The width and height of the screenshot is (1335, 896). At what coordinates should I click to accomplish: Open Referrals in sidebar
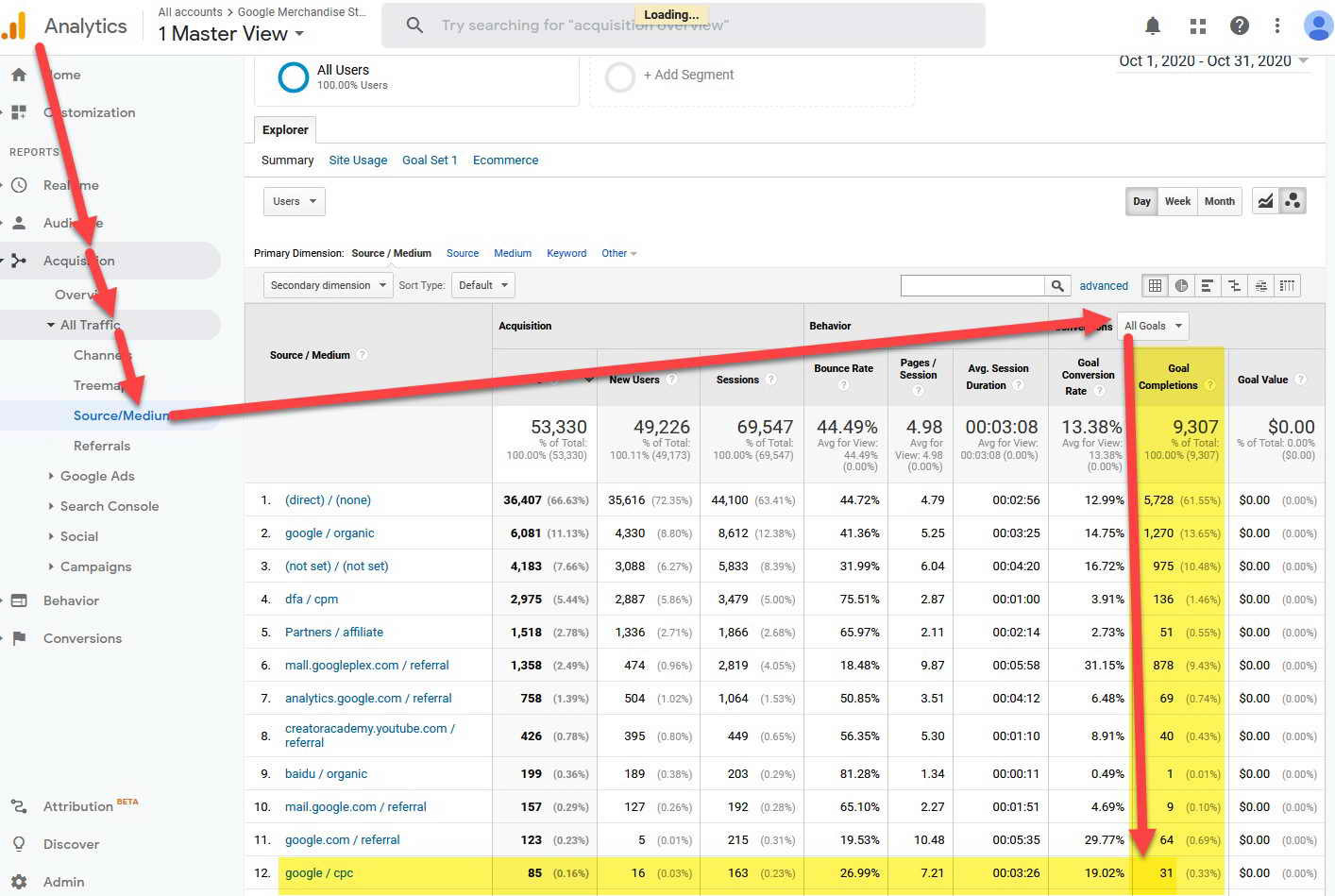tap(102, 446)
